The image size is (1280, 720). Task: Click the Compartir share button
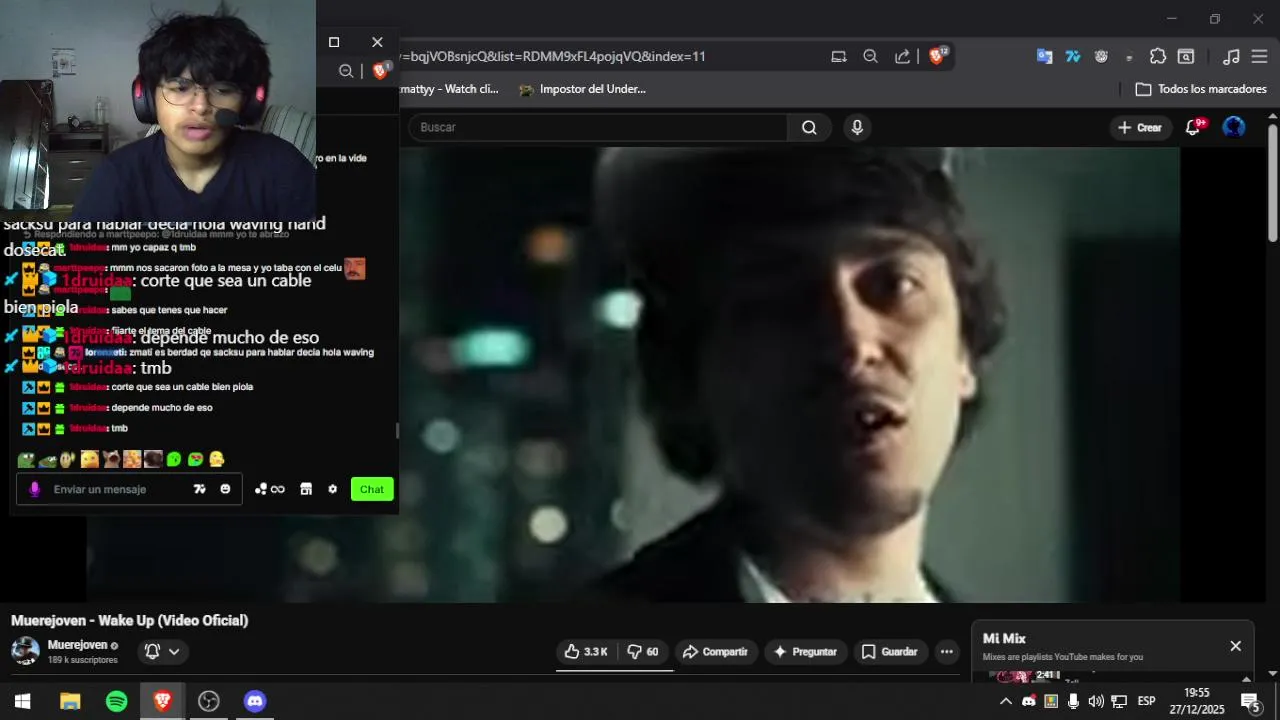click(715, 652)
